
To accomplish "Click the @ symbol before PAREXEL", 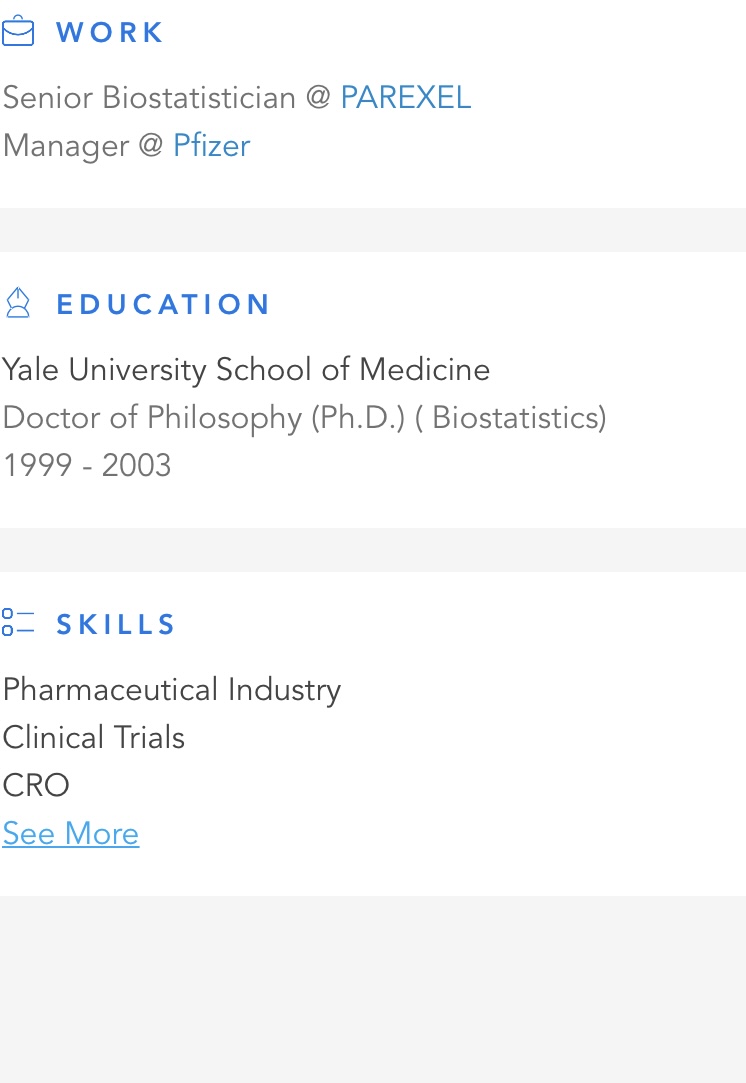I will 318,97.
